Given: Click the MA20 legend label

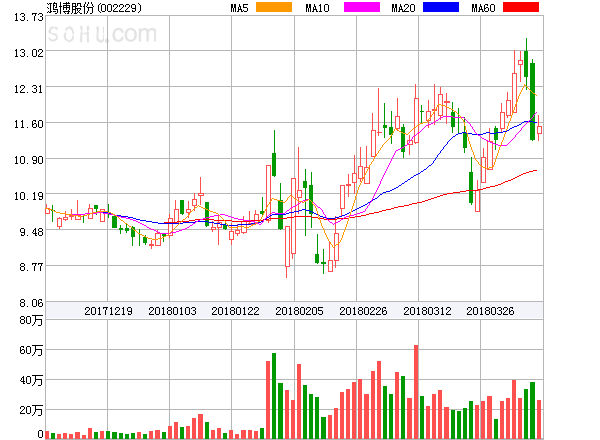Looking at the screenshot, I should point(403,8).
